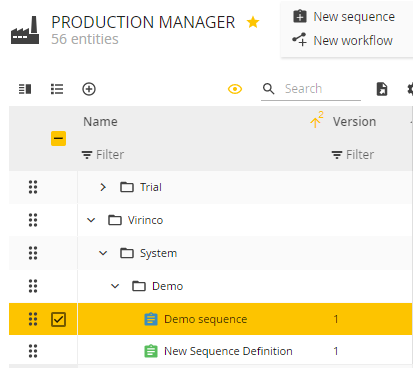Select the Demo folder row
The width and height of the screenshot is (413, 368).
(211, 286)
